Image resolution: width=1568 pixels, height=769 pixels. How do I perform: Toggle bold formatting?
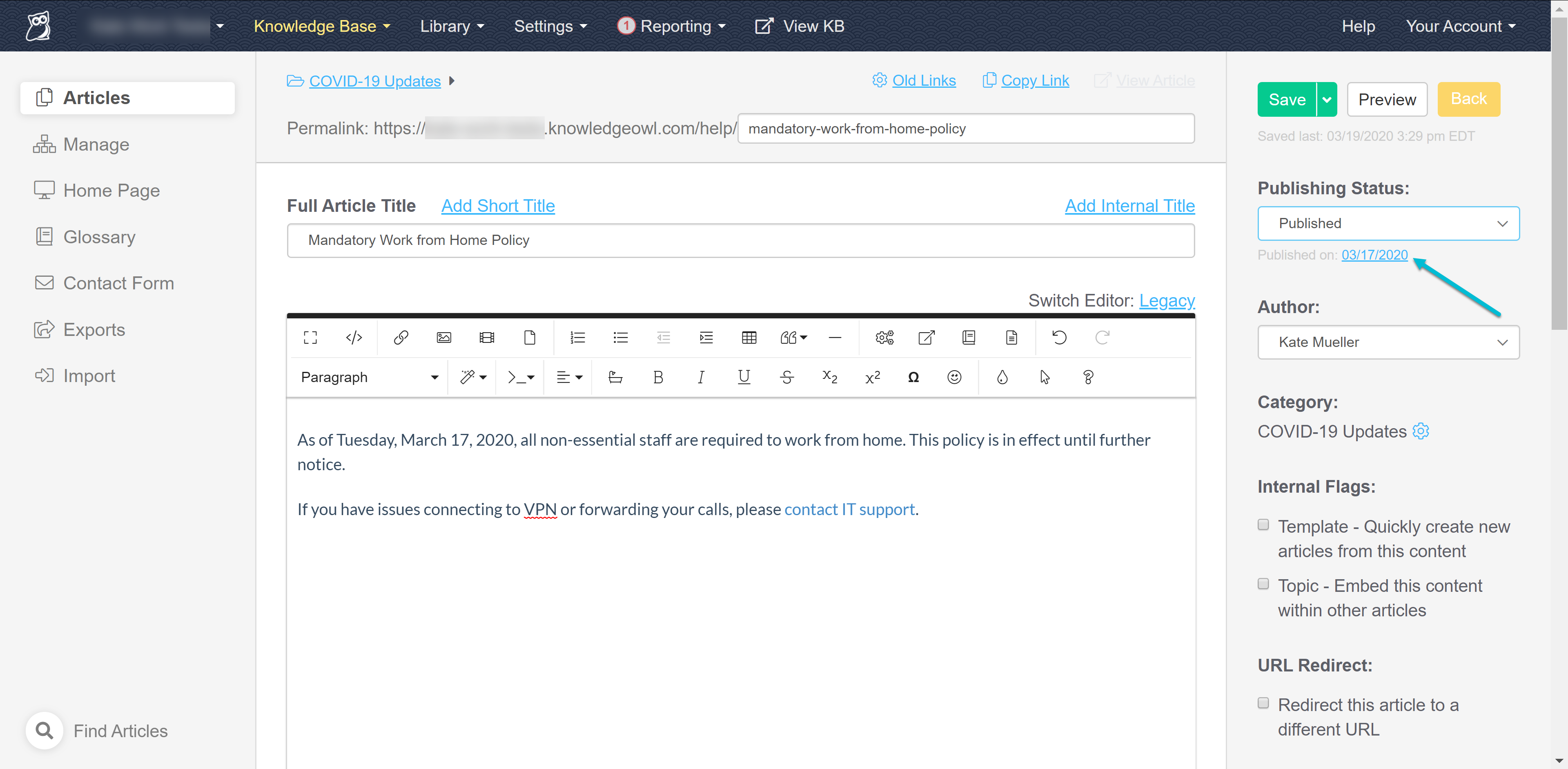click(x=658, y=377)
